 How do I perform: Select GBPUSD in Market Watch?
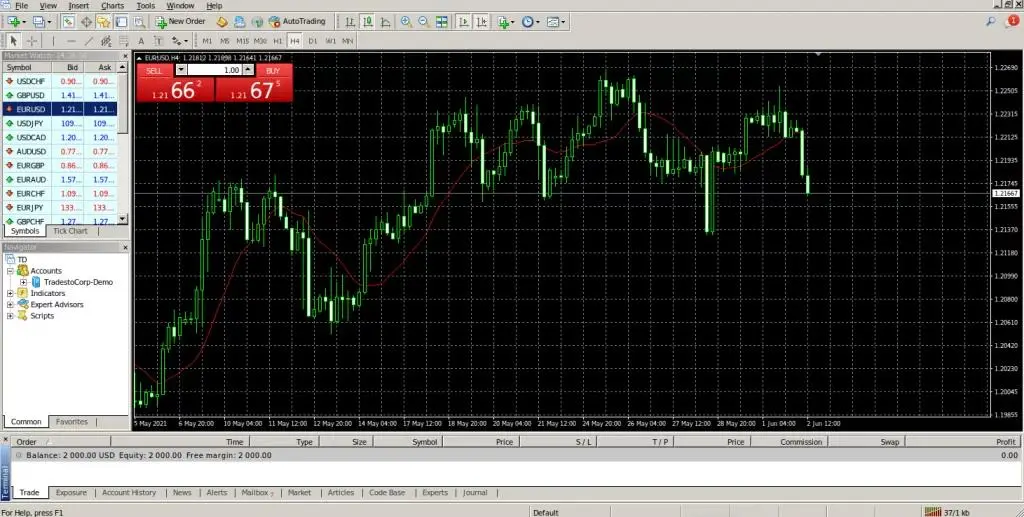pyautogui.click(x=59, y=95)
